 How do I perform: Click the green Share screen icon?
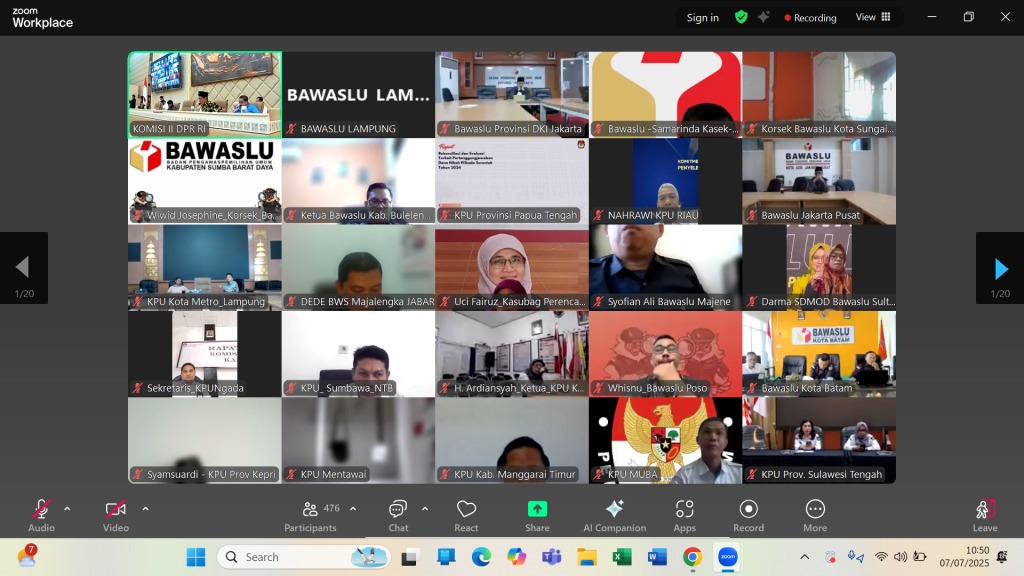(537, 509)
